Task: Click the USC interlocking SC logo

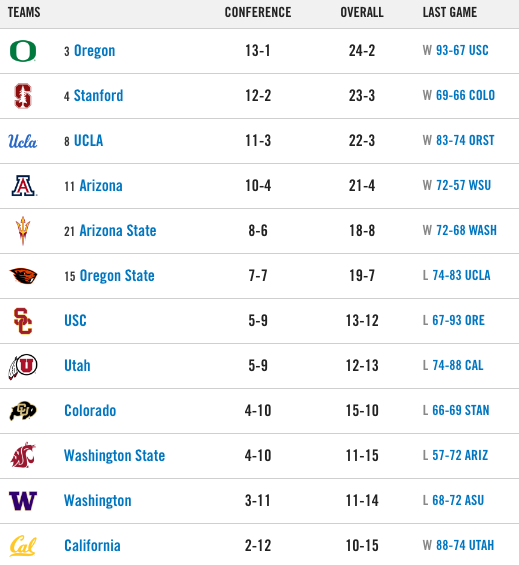Action: point(23,321)
